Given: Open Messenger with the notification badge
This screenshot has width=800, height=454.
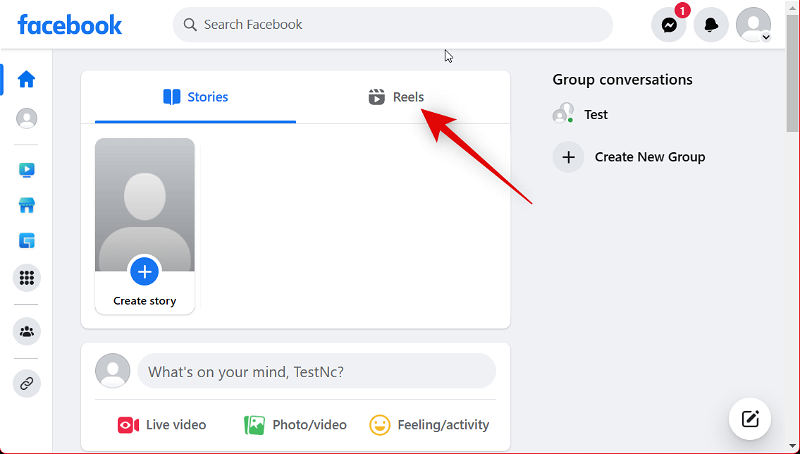Looking at the screenshot, I should 669,25.
